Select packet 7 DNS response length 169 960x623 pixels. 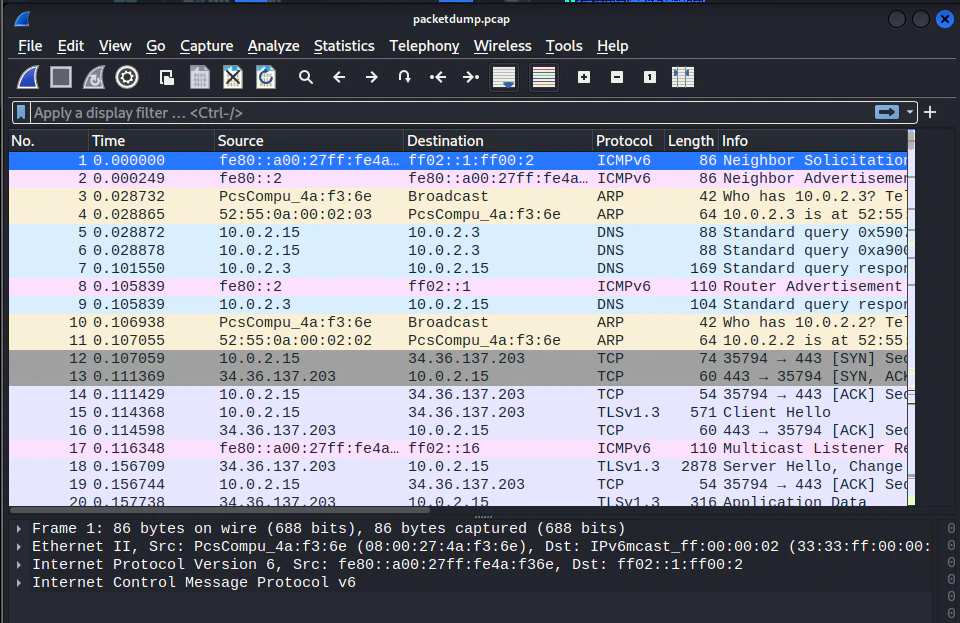(x=458, y=269)
